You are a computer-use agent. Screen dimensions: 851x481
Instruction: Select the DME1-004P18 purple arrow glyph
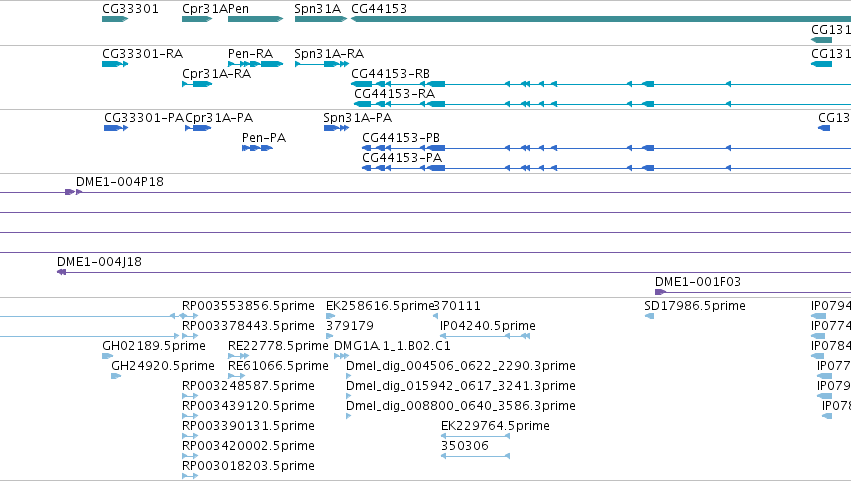pyautogui.click(x=73, y=192)
